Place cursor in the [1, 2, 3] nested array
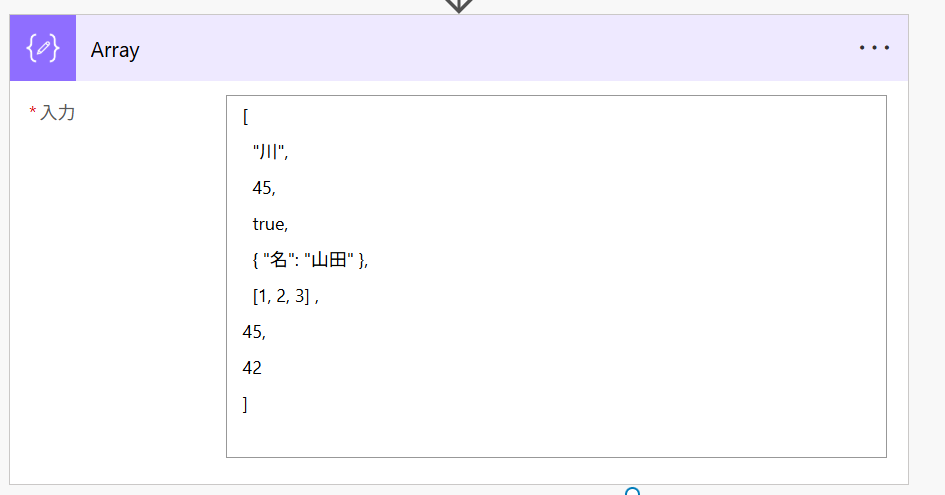 click(x=281, y=297)
